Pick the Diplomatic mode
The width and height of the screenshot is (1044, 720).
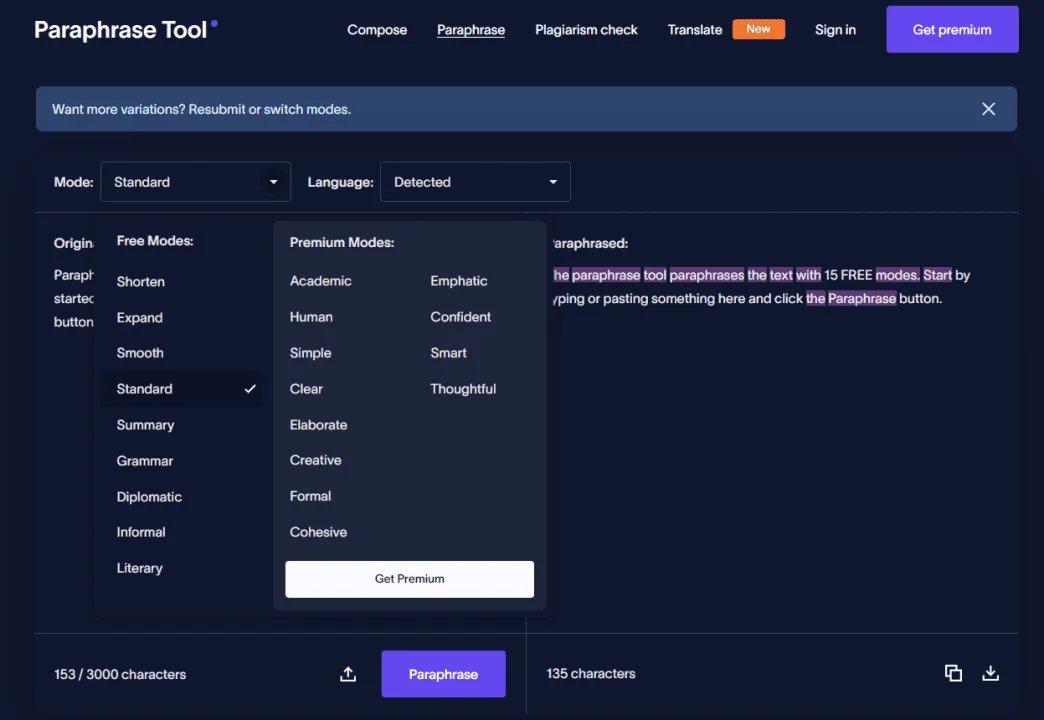click(x=149, y=497)
